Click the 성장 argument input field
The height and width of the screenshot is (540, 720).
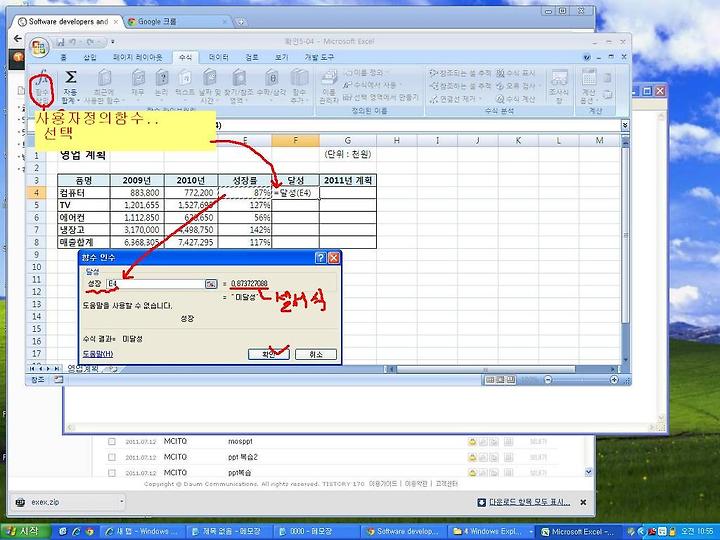(155, 284)
